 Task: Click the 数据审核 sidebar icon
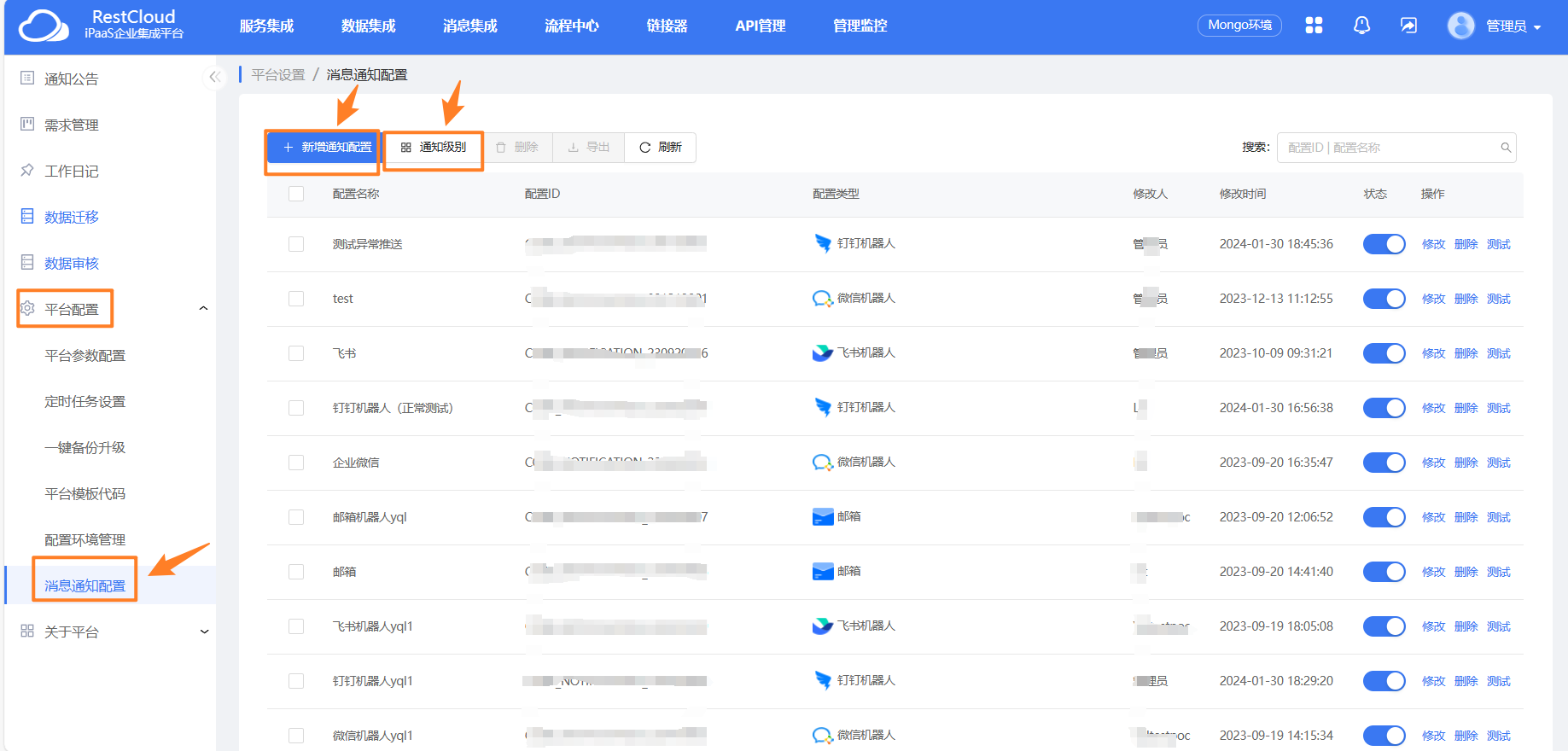click(x=27, y=263)
